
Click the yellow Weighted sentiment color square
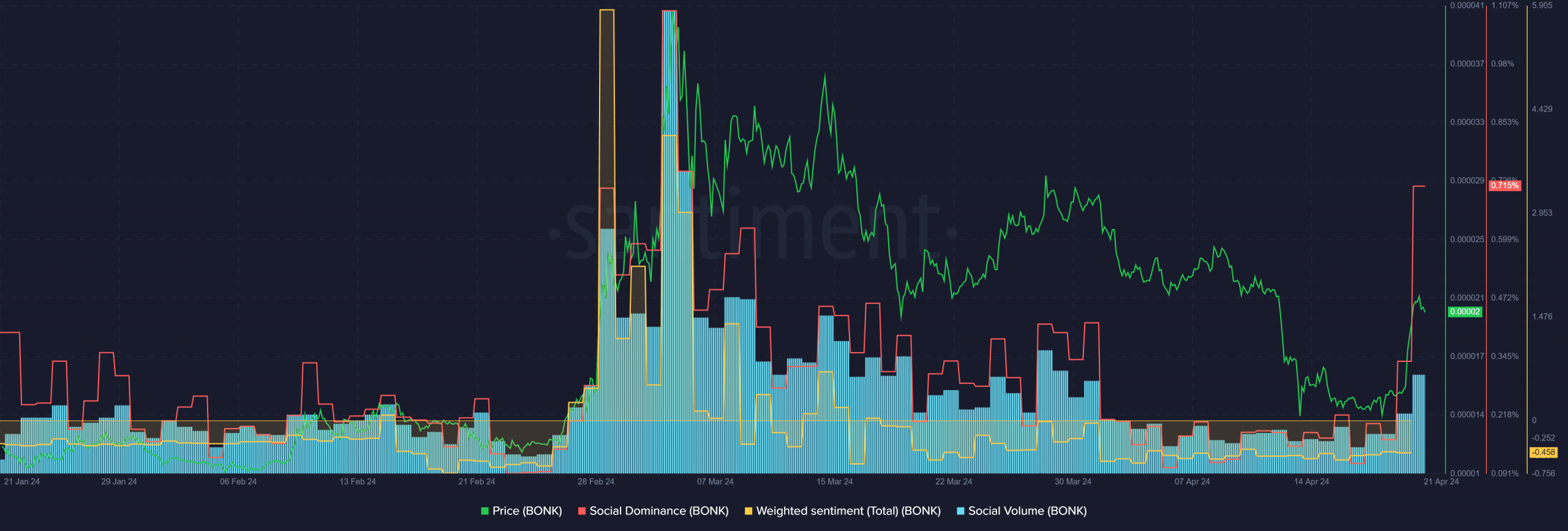(748, 511)
